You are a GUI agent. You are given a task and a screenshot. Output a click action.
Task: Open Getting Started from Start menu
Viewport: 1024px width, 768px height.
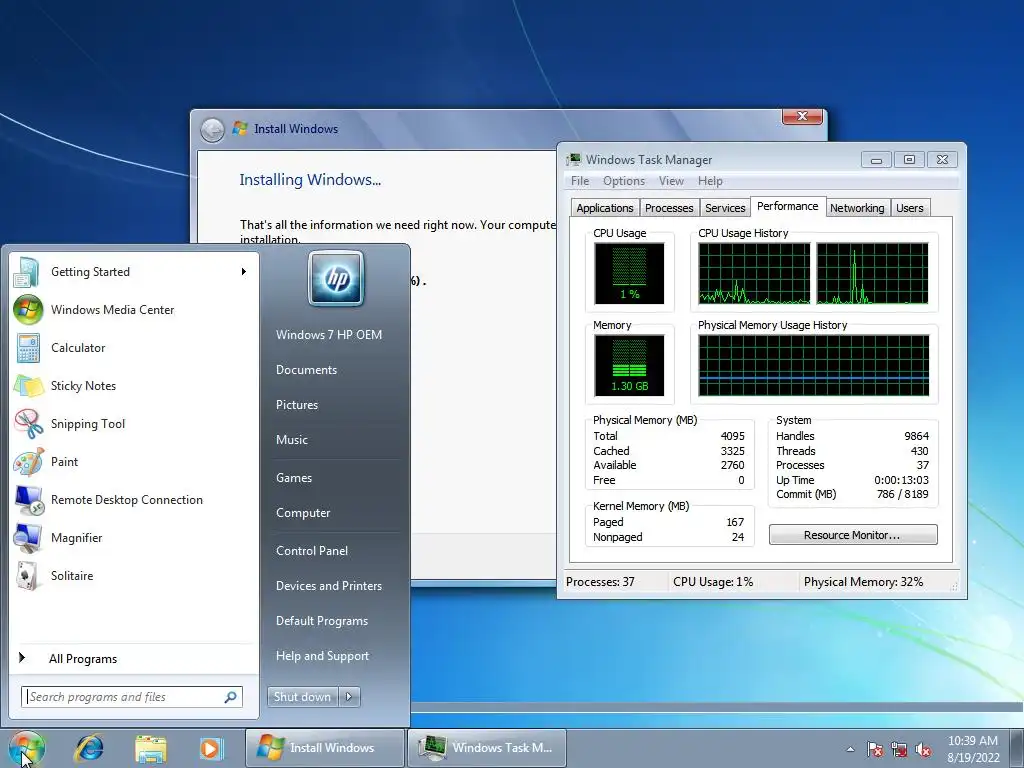(x=134, y=272)
